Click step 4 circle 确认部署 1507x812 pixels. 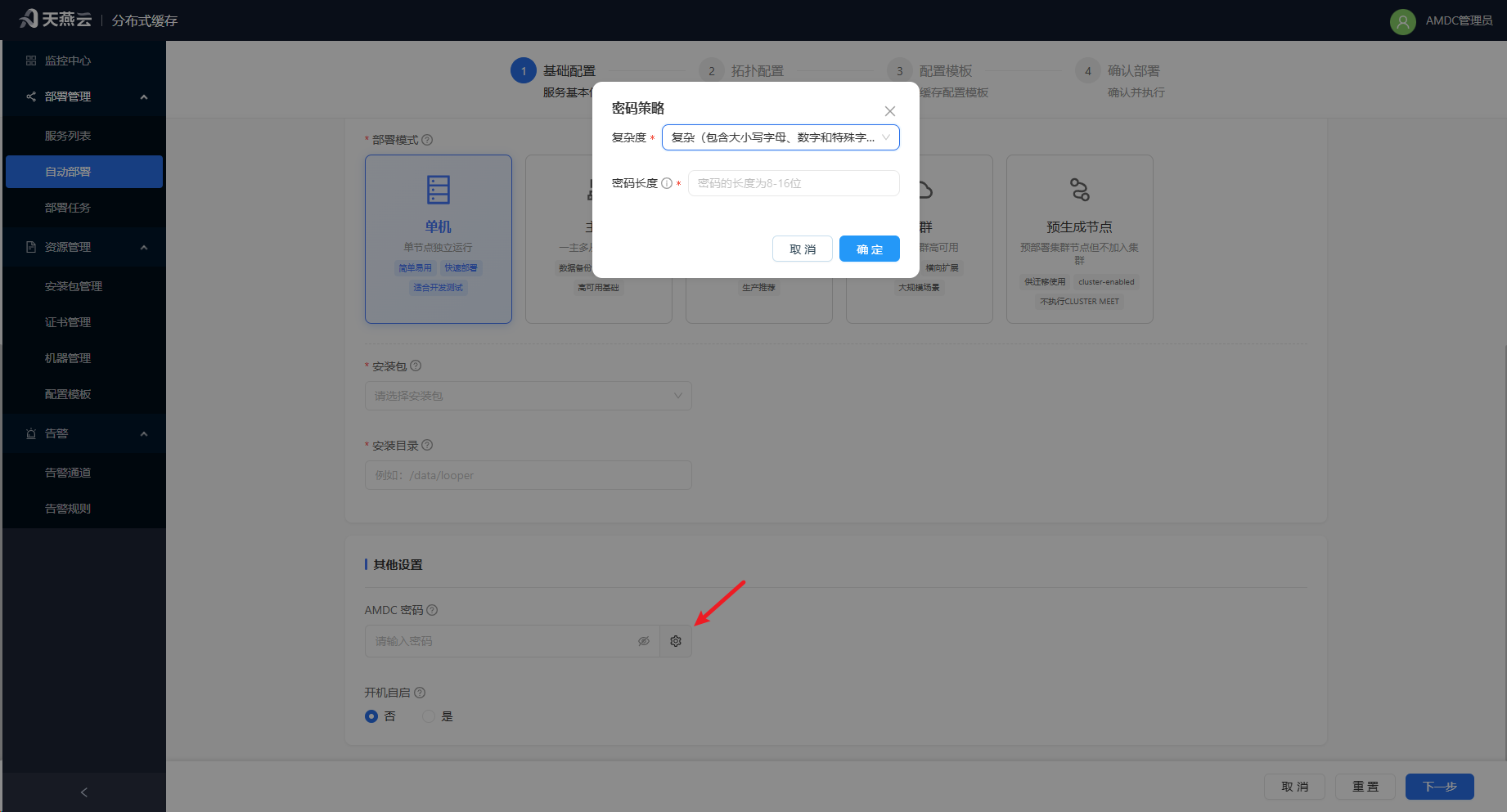click(x=1088, y=71)
